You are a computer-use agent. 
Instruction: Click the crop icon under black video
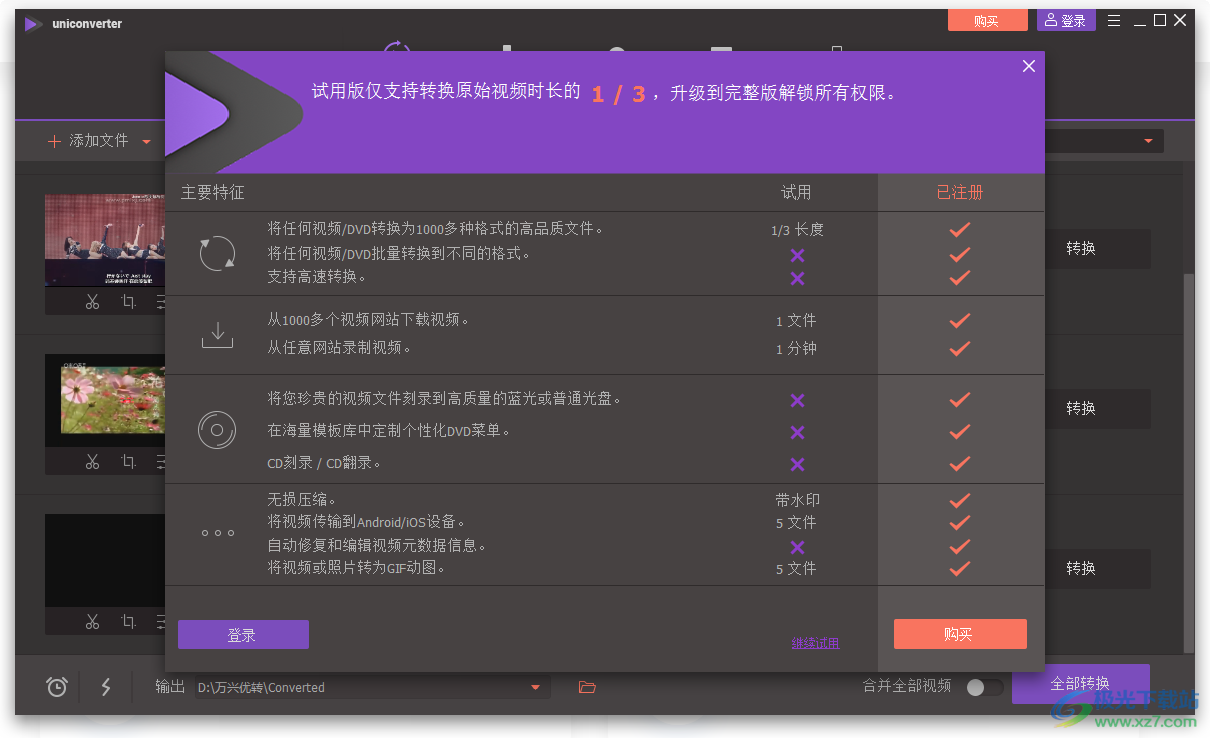(128, 621)
